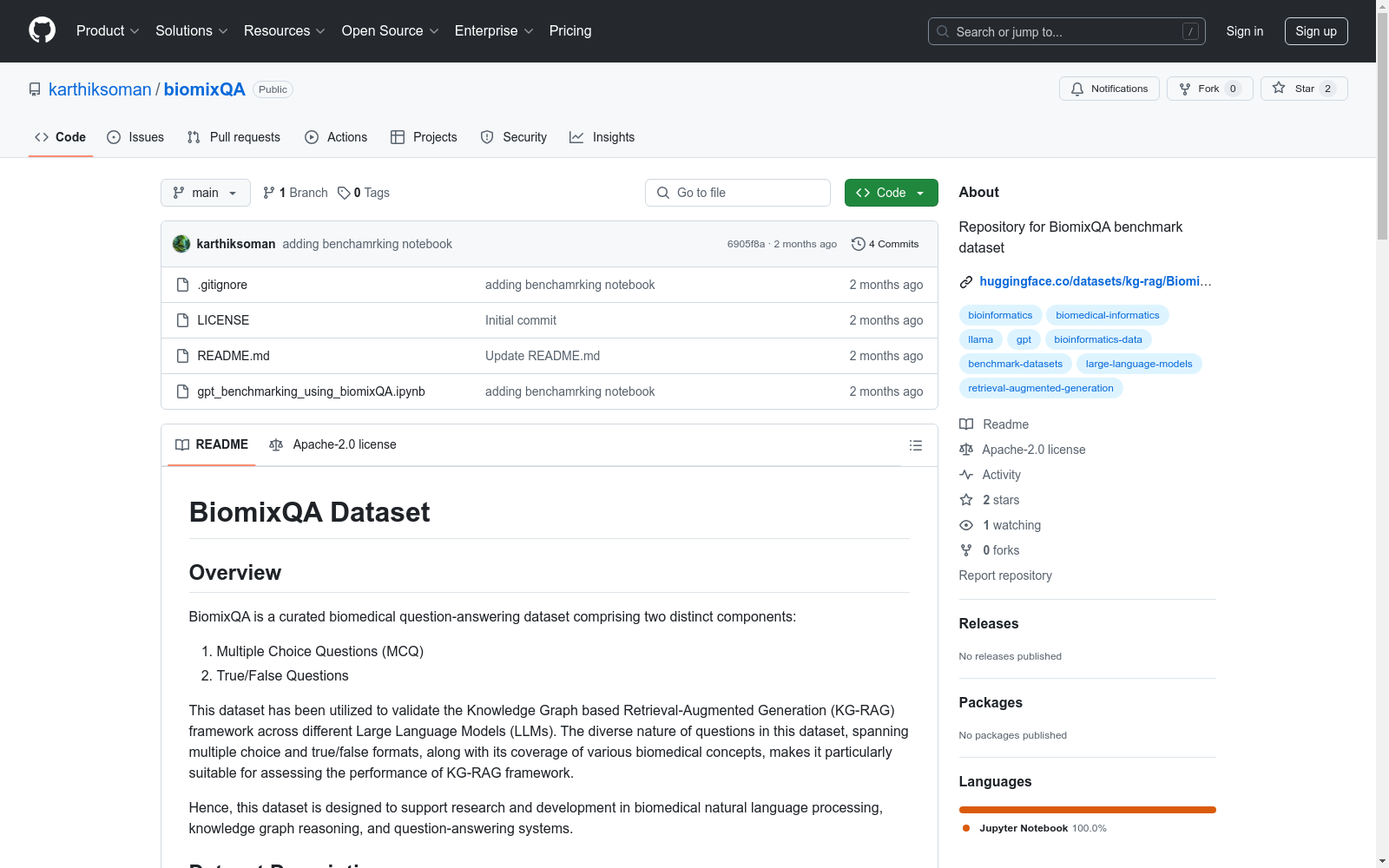Open the Notifications sign-in button
This screenshot has height=868, width=1389.
[x=1109, y=89]
